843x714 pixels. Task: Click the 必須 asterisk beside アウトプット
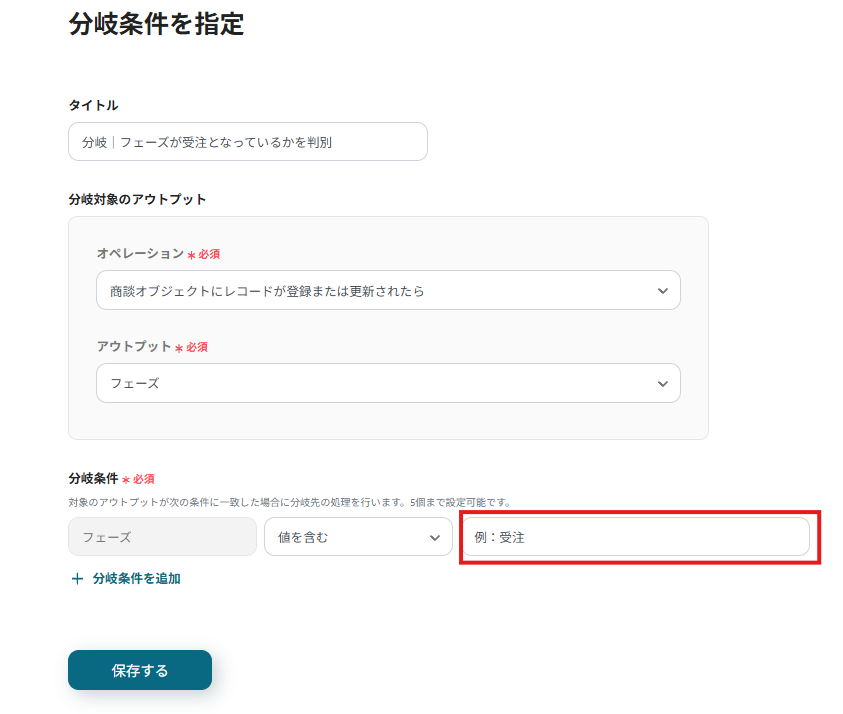pyautogui.click(x=179, y=346)
